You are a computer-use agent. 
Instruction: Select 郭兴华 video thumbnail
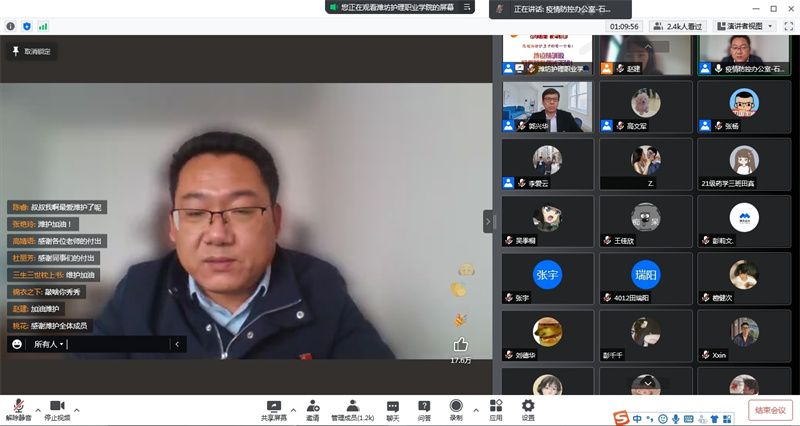click(547, 107)
